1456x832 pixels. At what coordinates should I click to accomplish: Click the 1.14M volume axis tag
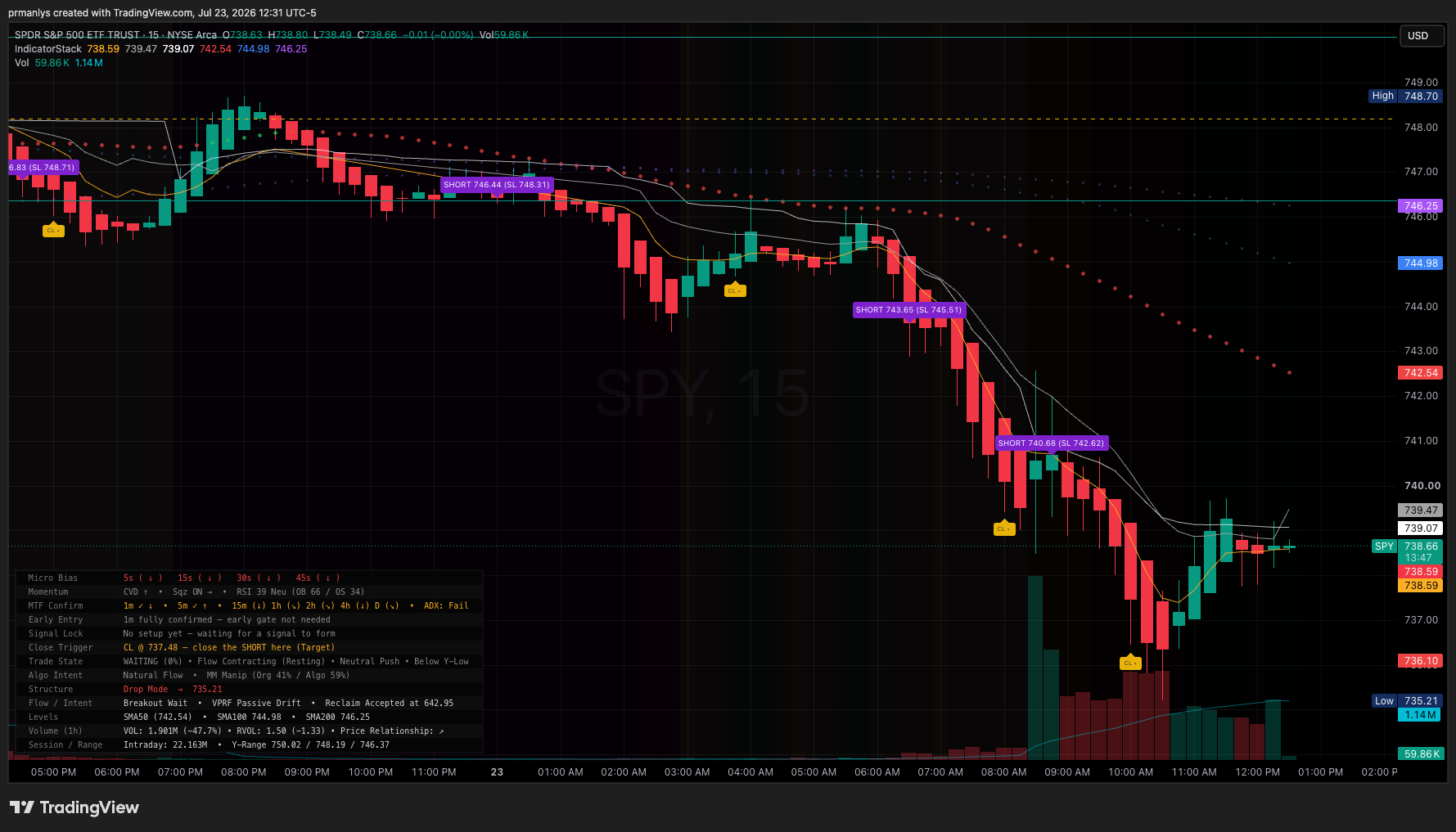1420,715
